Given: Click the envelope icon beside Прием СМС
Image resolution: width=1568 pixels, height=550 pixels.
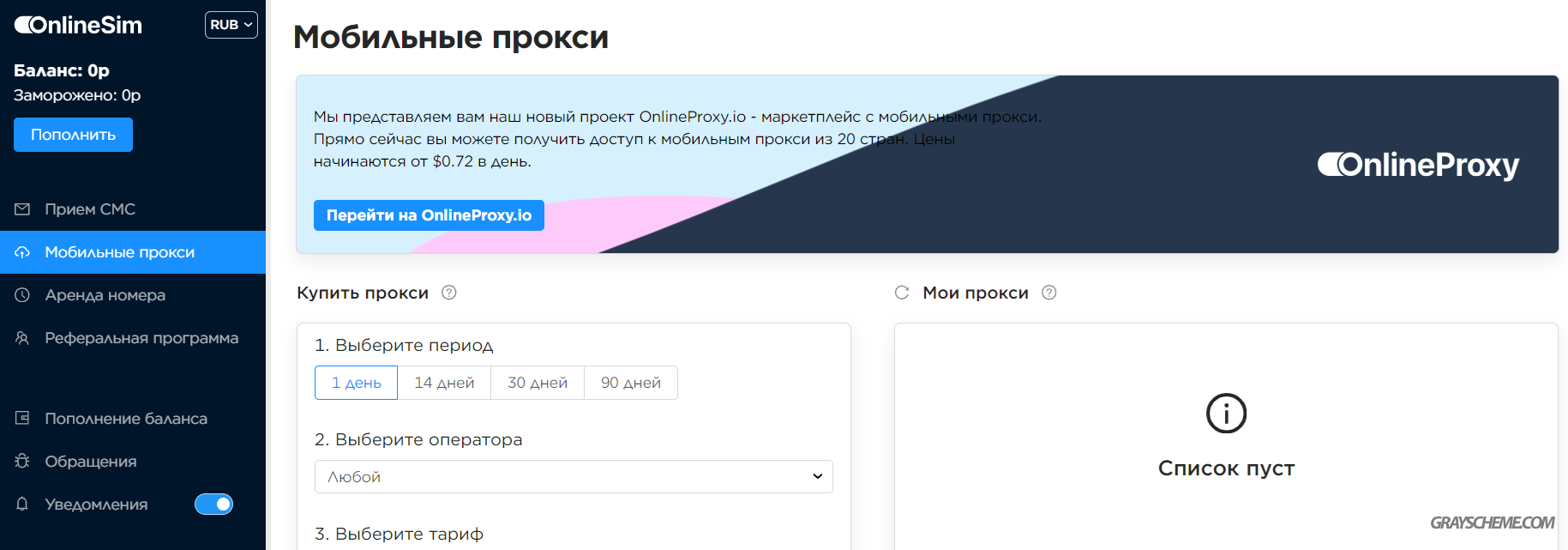Looking at the screenshot, I should 22,209.
